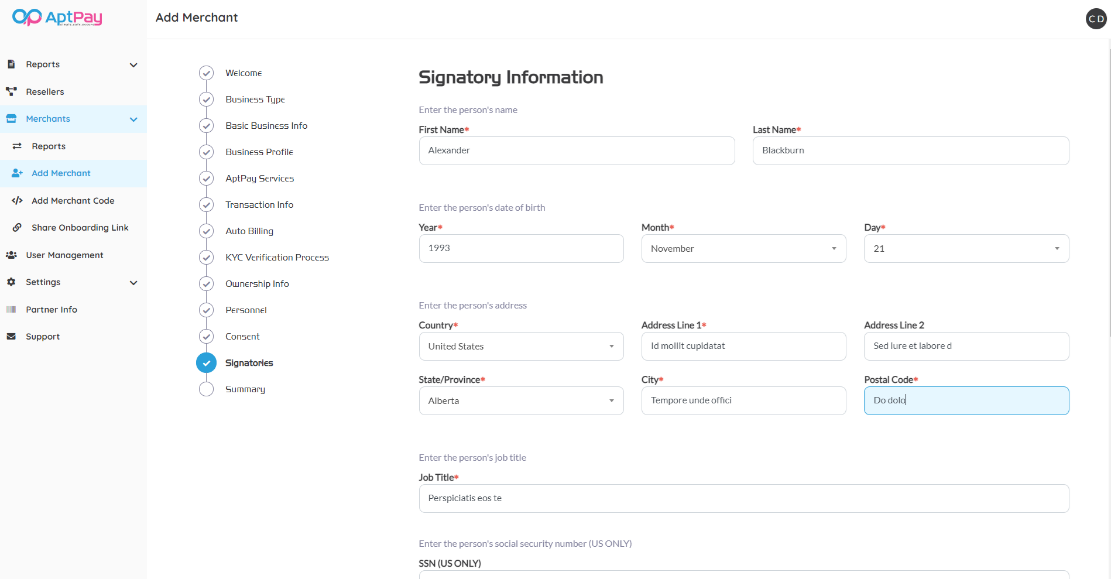Click the Settings gear icon
Image resolution: width=1111 pixels, height=579 pixels.
tap(12, 282)
